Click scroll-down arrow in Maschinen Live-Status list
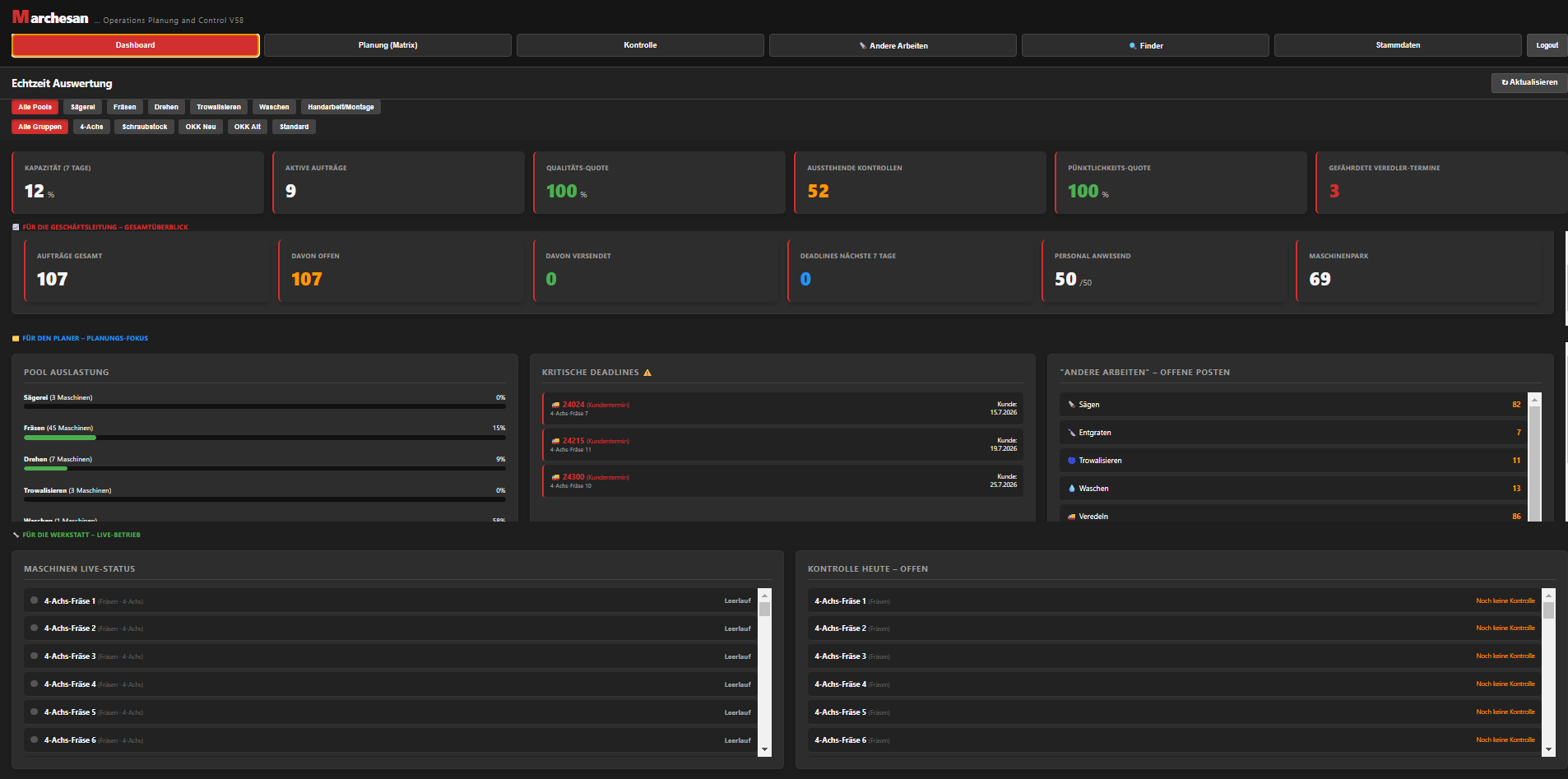 point(765,749)
